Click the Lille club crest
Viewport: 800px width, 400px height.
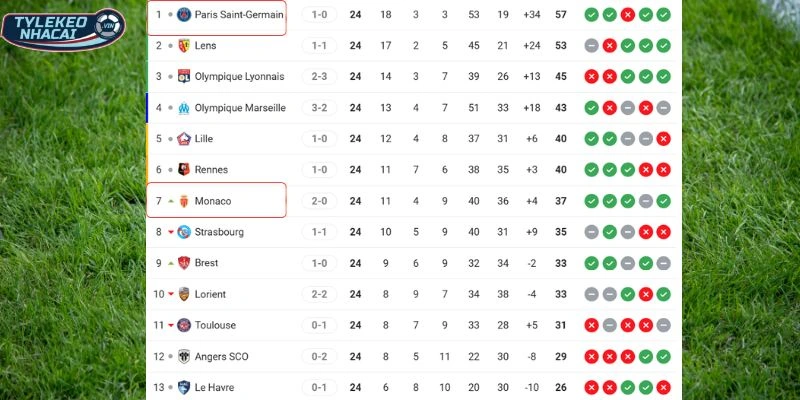pos(184,139)
